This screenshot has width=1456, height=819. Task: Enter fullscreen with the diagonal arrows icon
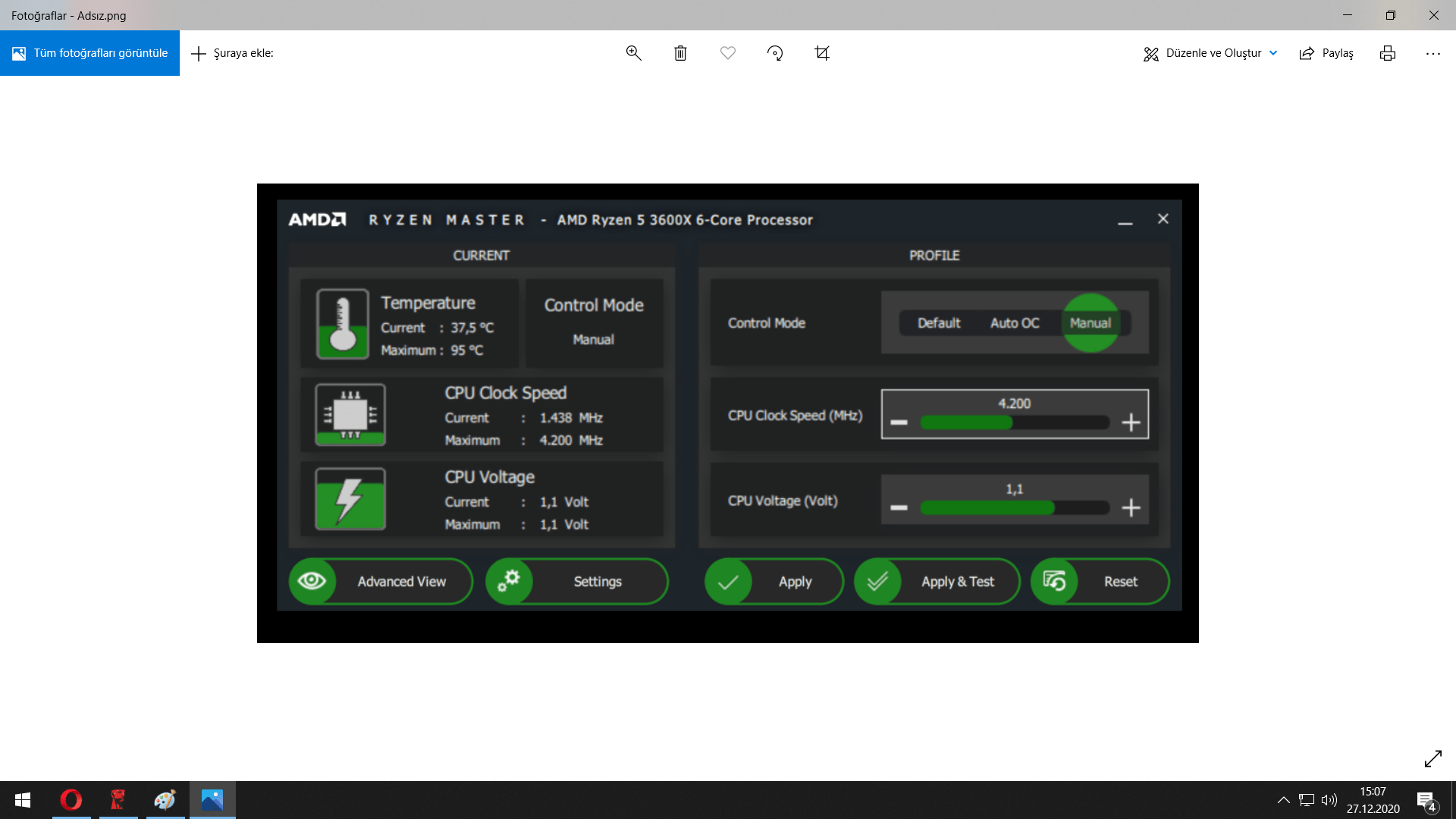click(x=1432, y=758)
